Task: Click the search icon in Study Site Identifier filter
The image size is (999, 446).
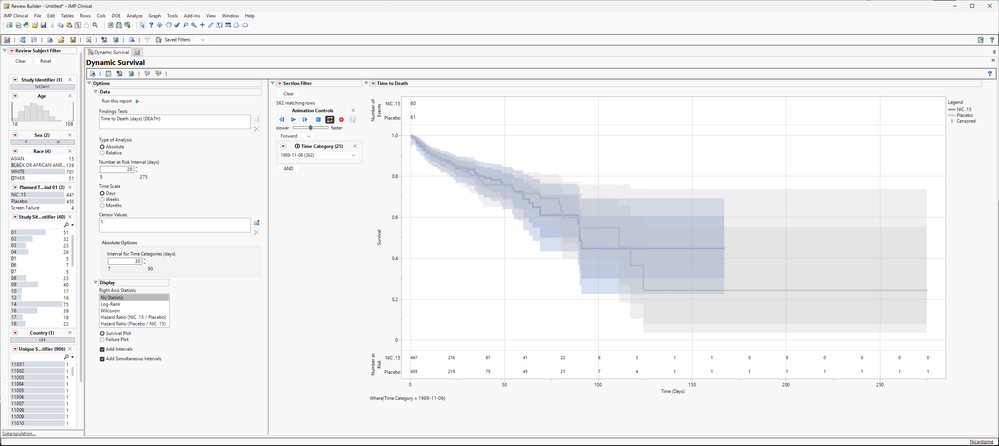Action: 68,225
